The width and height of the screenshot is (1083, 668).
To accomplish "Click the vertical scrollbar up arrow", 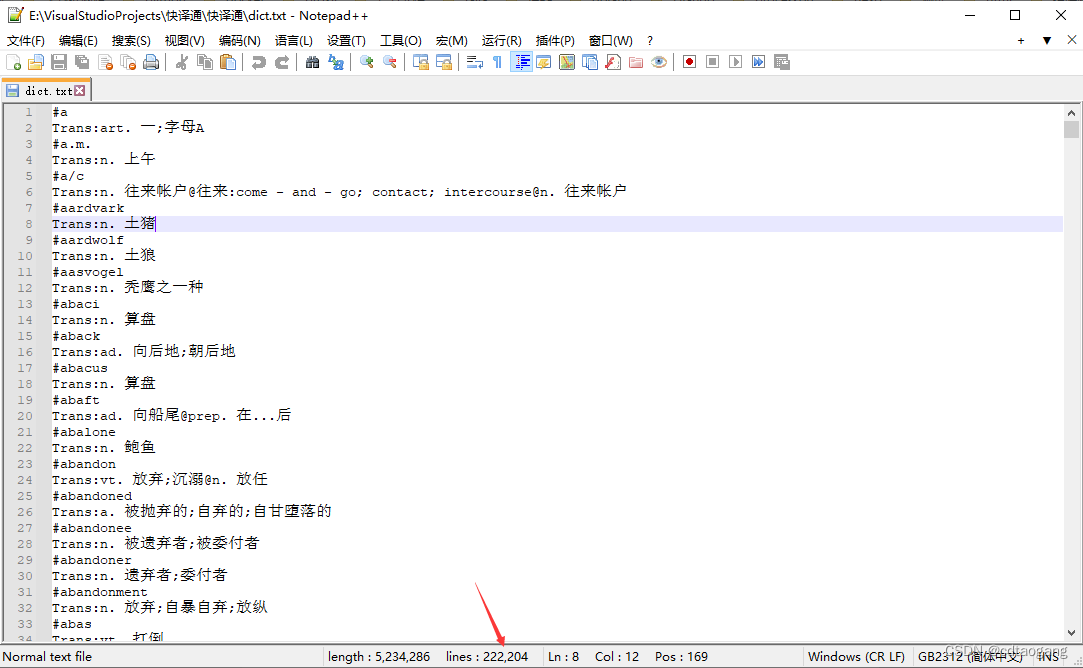I will (x=1071, y=113).
